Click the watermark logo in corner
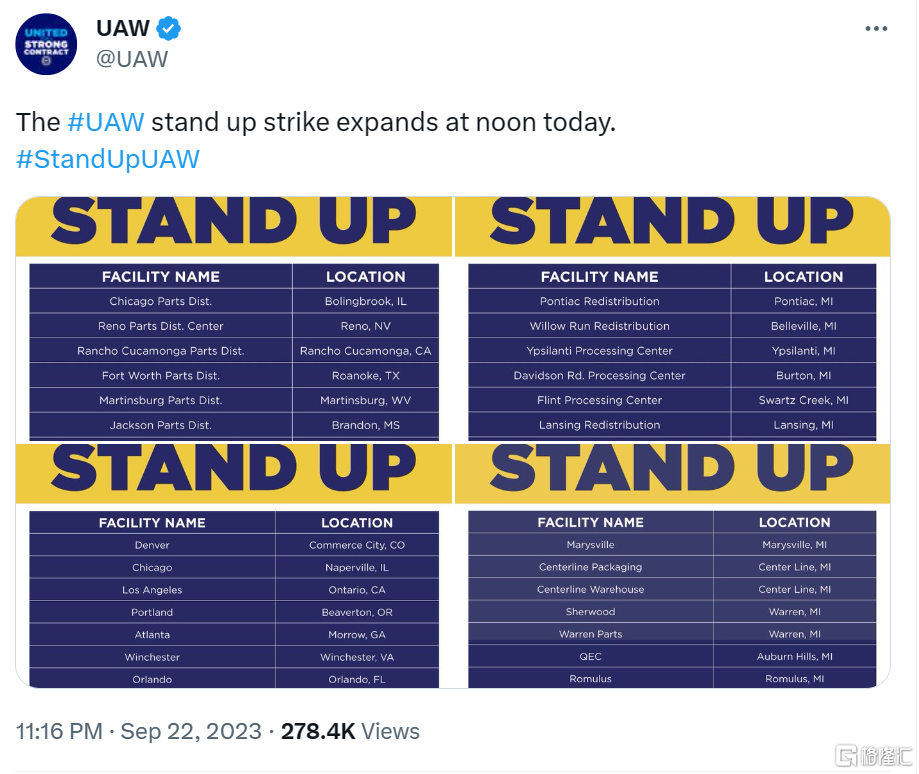Screen dimensions: 919x774 [873, 756]
